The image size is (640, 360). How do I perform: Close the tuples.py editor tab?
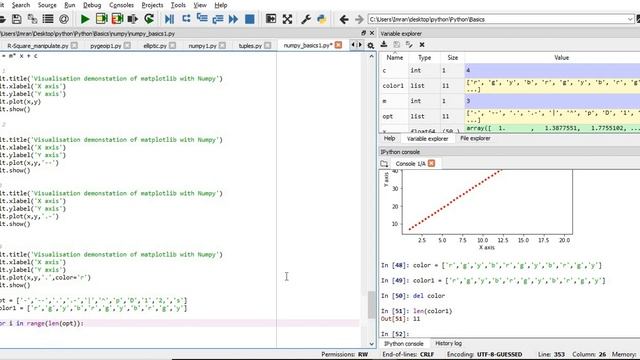[267, 45]
